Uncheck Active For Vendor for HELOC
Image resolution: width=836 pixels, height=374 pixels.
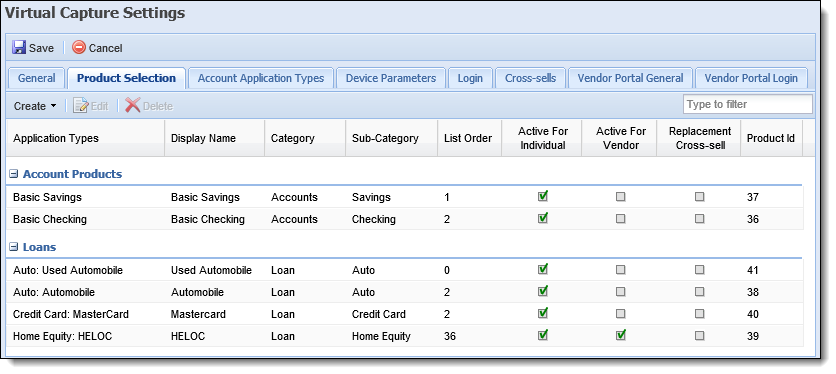[x=621, y=335]
